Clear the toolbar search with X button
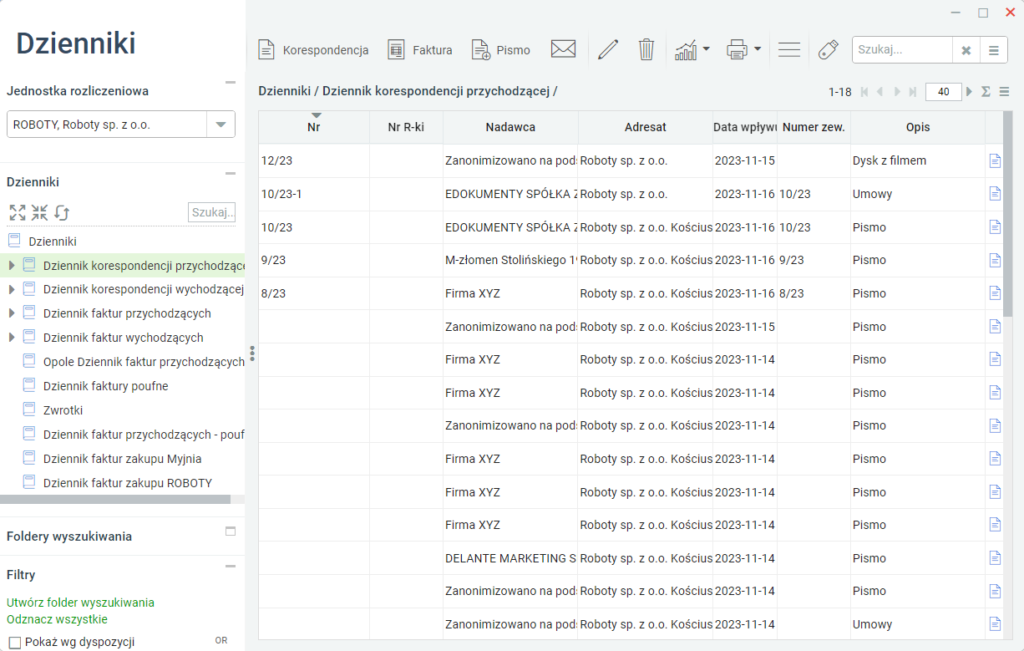 966,50
